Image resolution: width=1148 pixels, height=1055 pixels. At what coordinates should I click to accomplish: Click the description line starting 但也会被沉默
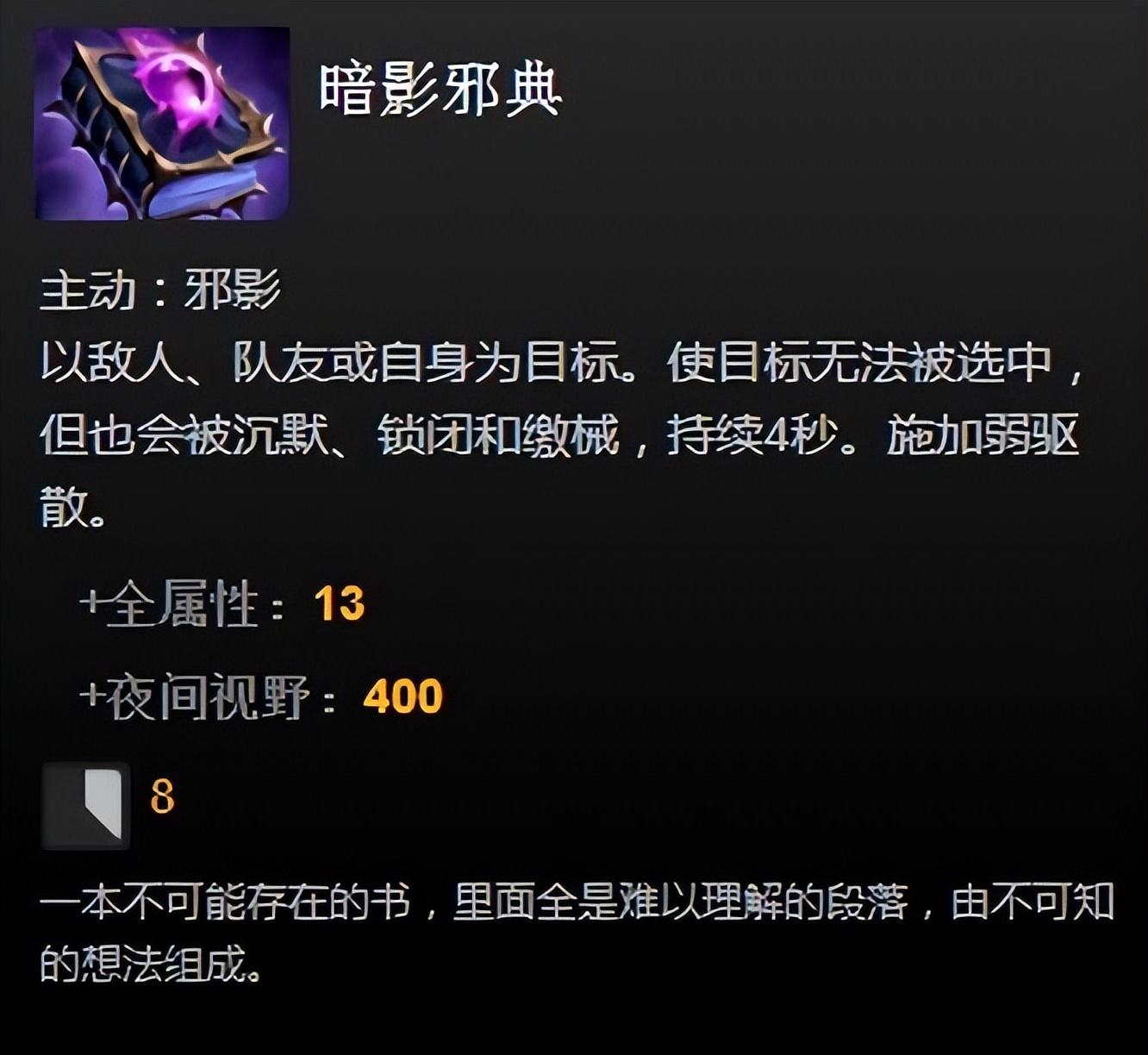[559, 434]
